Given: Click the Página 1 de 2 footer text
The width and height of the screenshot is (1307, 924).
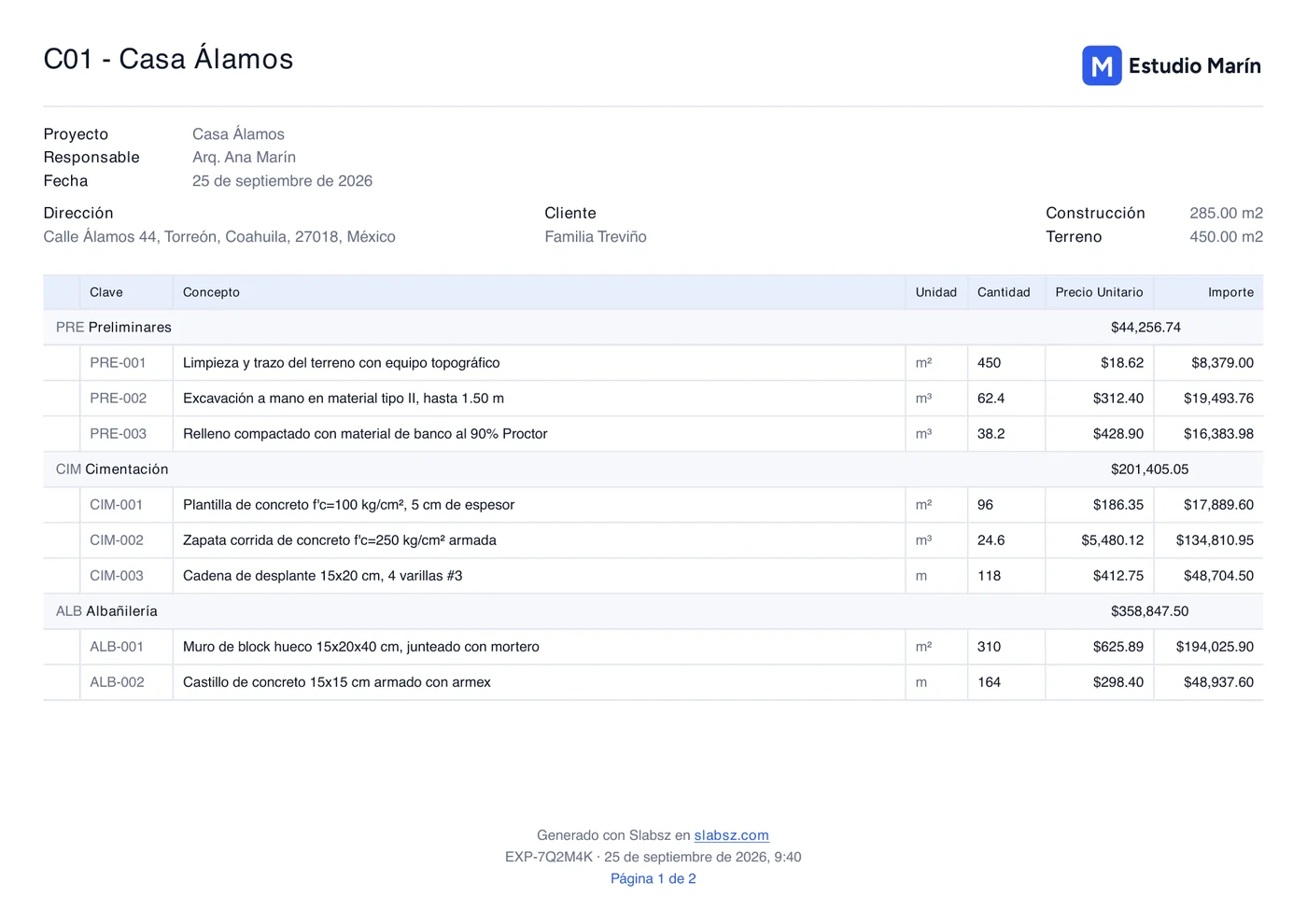Looking at the screenshot, I should pyautogui.click(x=653, y=878).
